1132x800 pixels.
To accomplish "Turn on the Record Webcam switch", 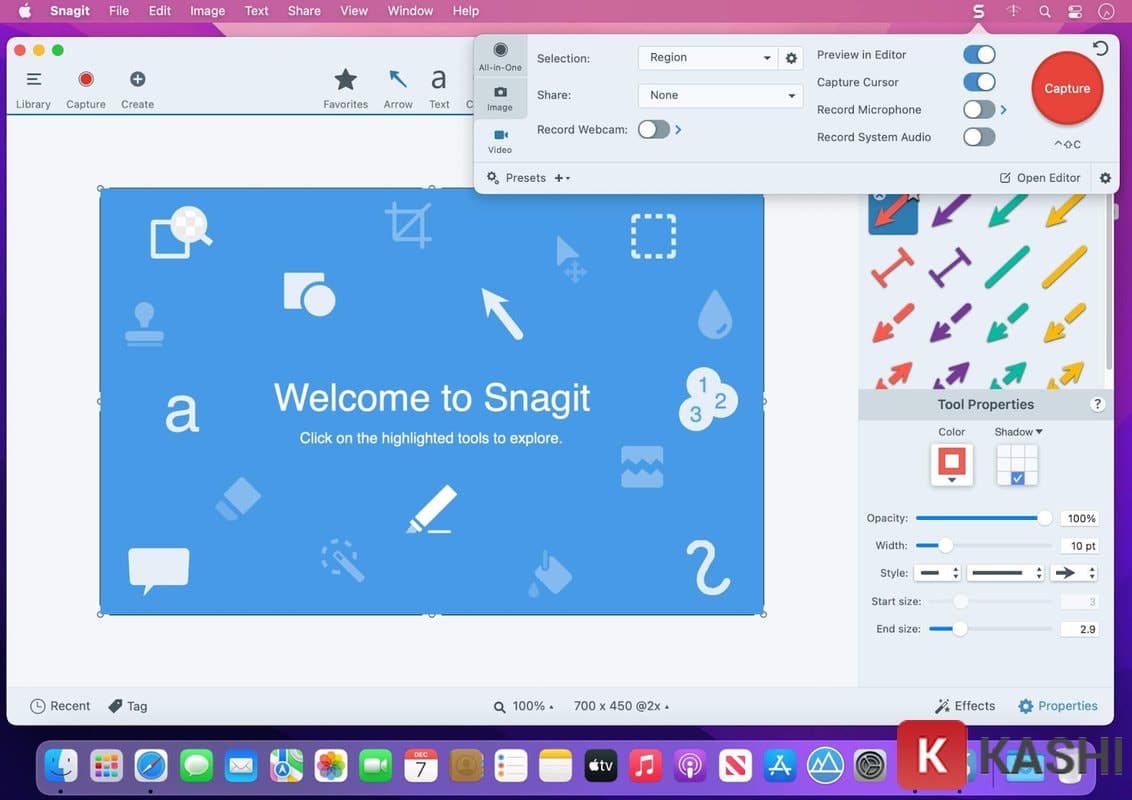I will tap(653, 129).
